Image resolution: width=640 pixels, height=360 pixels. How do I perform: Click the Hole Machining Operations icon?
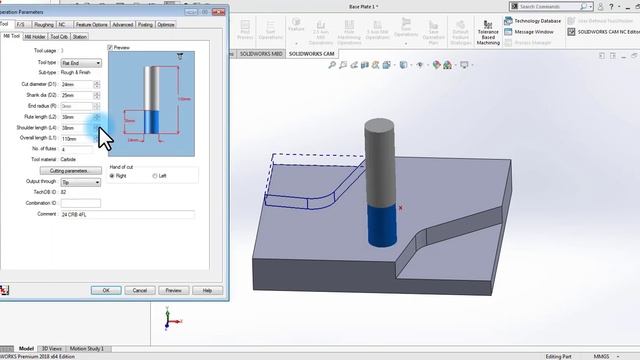[x=349, y=32]
